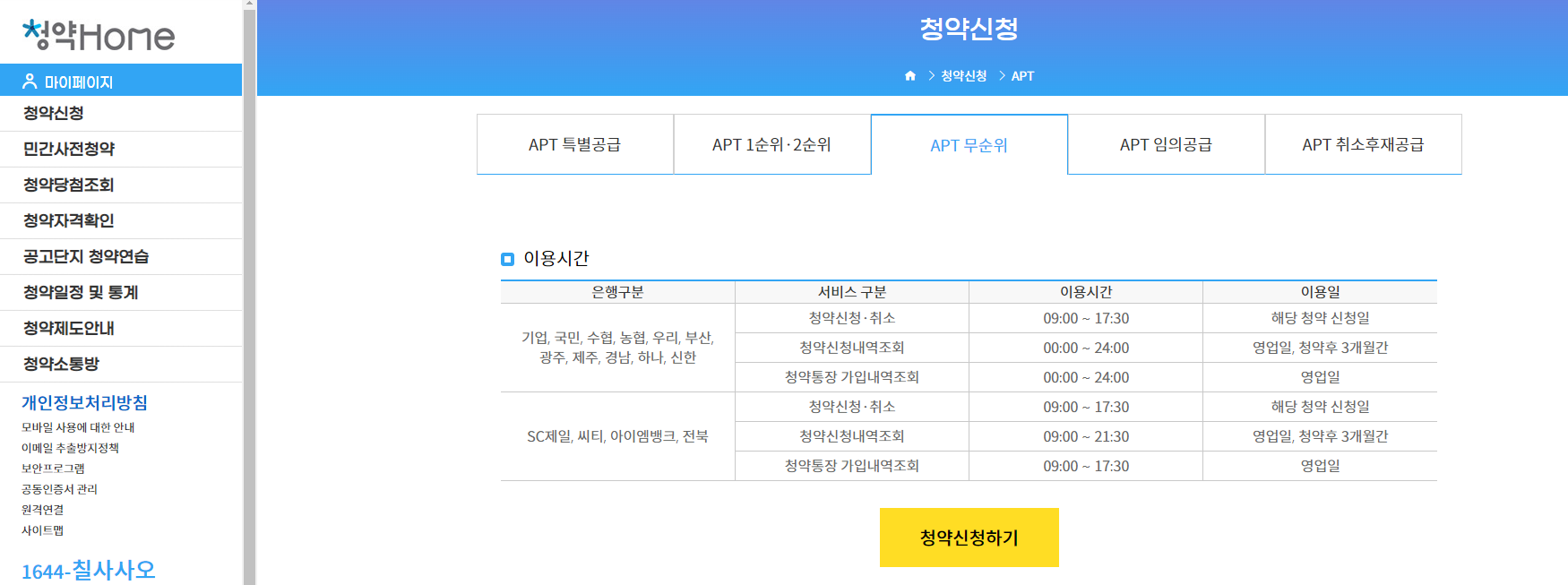1568x585 pixels.
Task: Open 공동인증서 관리 link
Action: (x=59, y=490)
